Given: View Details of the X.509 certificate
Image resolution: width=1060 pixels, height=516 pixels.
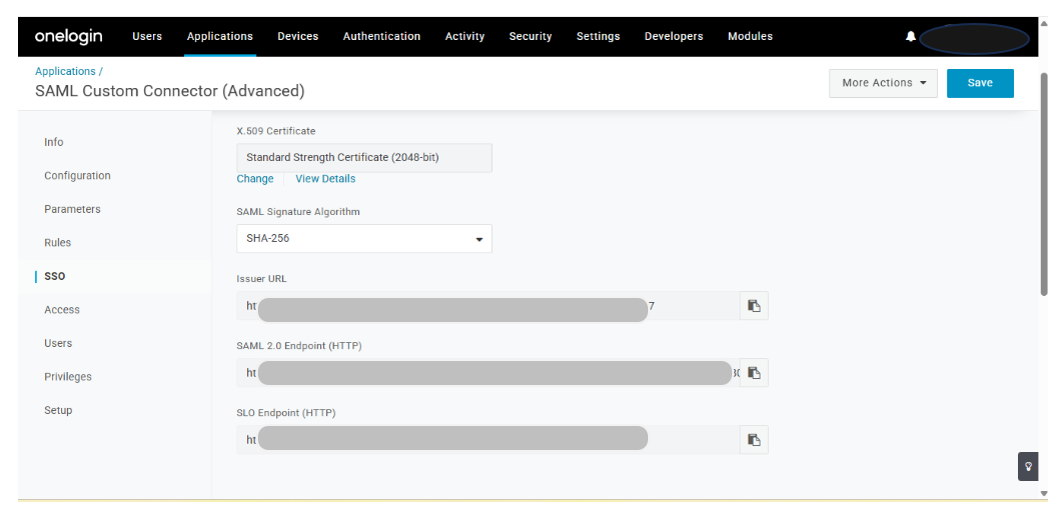Looking at the screenshot, I should pos(325,179).
